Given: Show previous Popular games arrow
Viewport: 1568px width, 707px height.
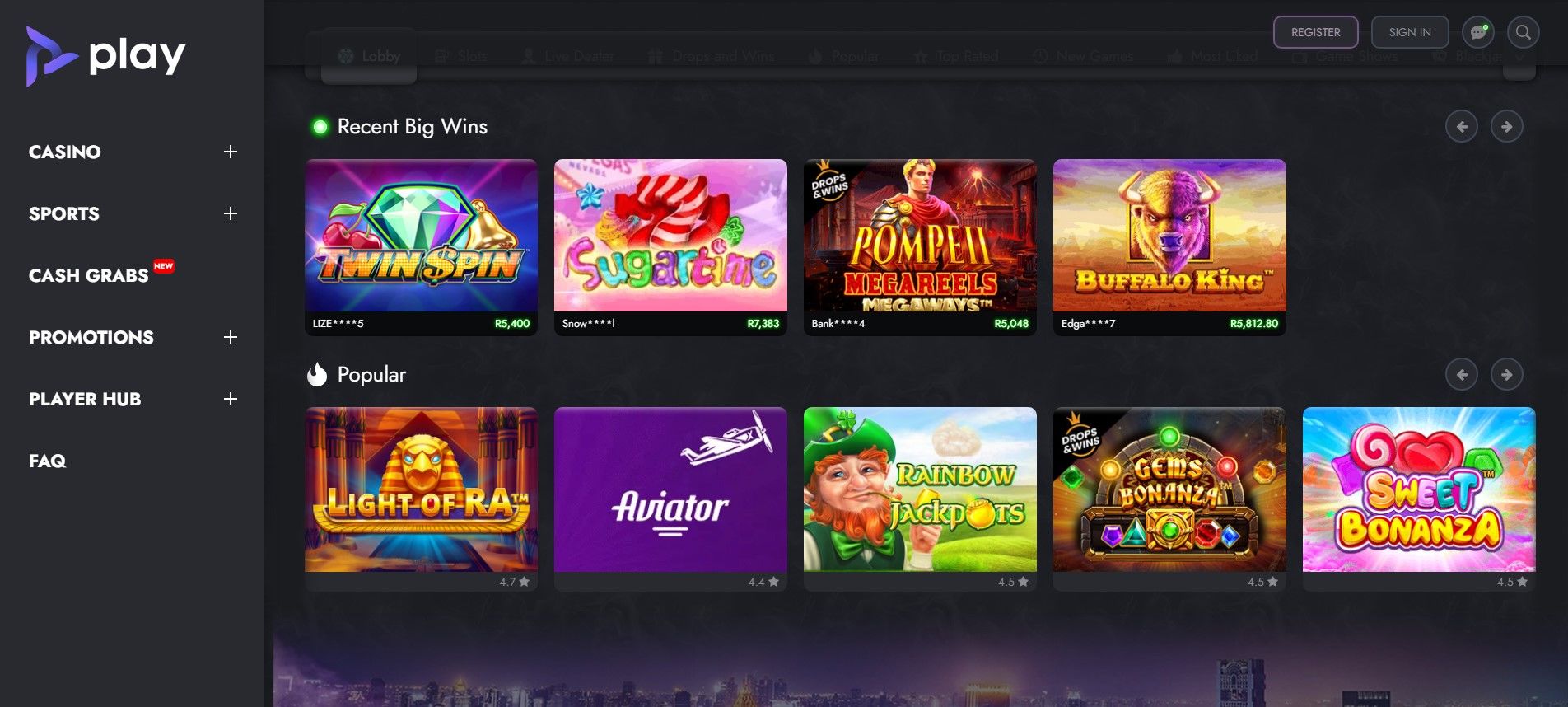Looking at the screenshot, I should click(1462, 375).
